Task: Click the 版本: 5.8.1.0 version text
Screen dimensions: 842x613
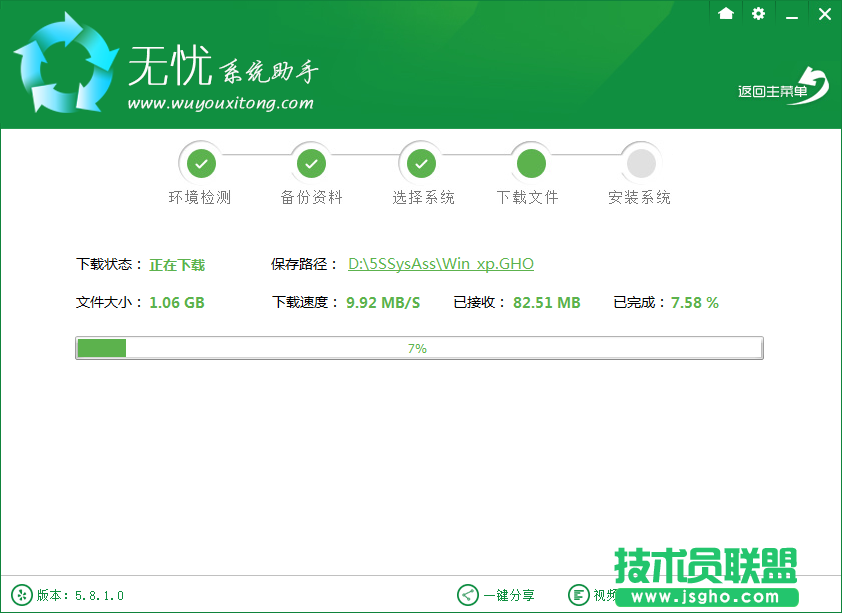Action: pyautogui.click(x=80, y=596)
